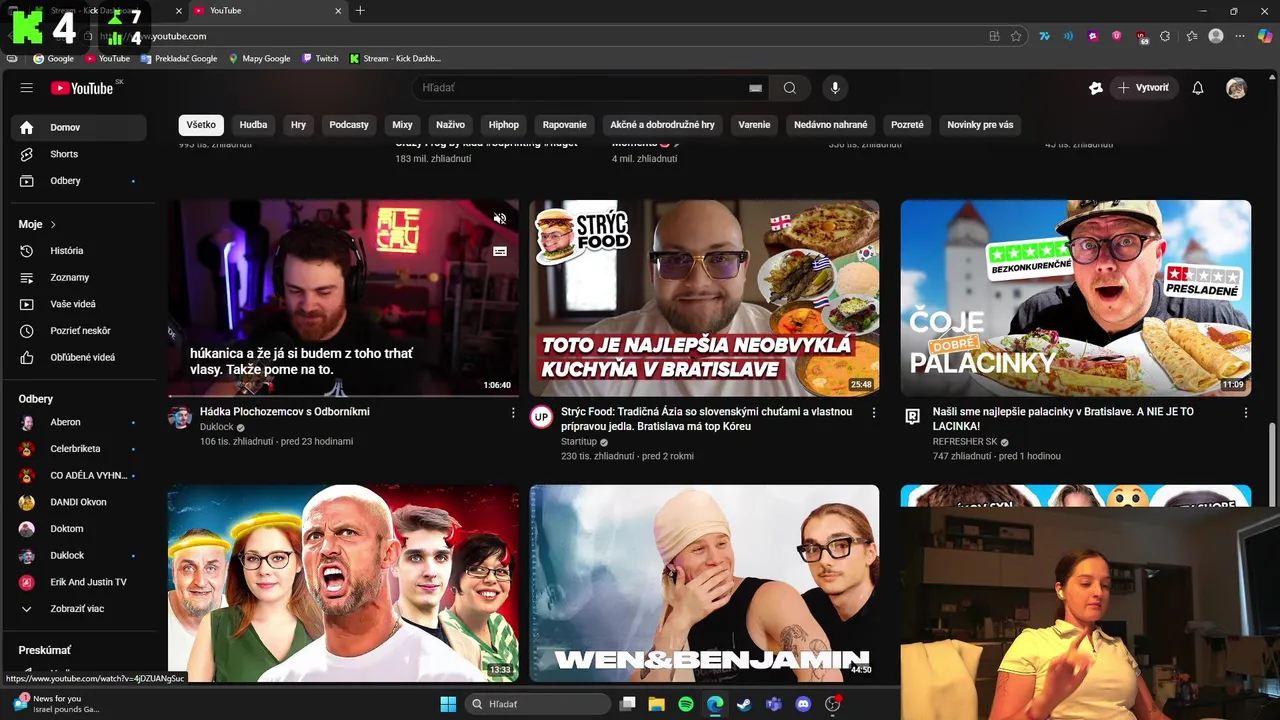Open the Wen & Benjamin video thumbnail
Screen dimensions: 1280x720
tap(704, 584)
